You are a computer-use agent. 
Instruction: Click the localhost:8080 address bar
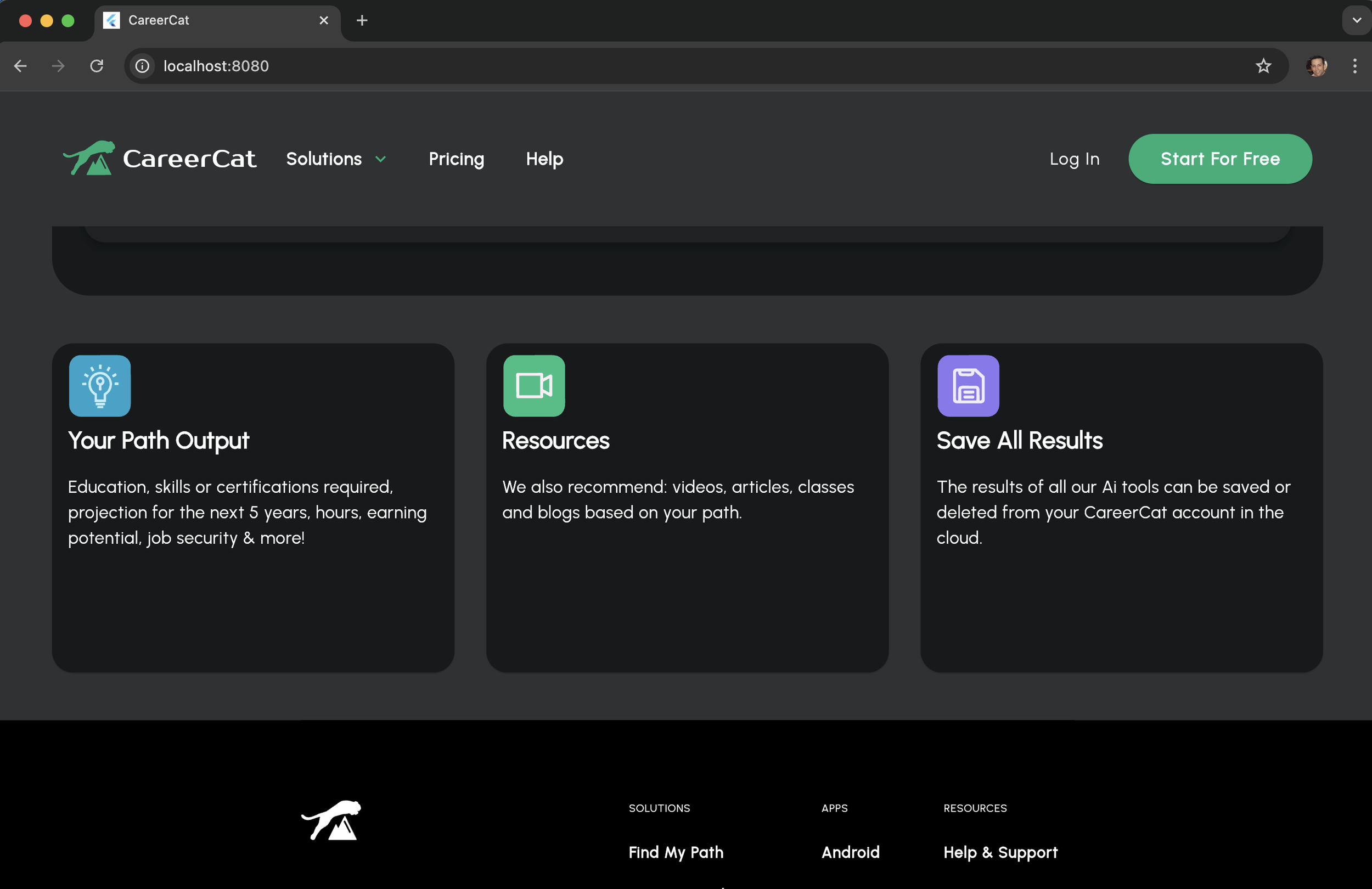click(x=706, y=66)
